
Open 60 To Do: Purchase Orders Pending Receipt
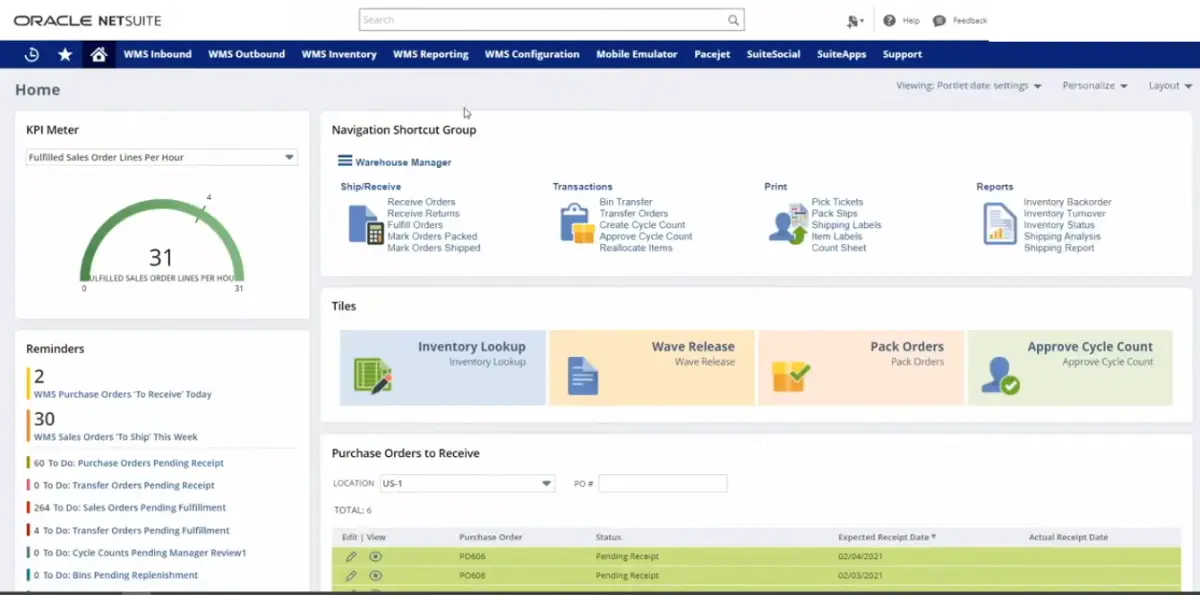[129, 463]
